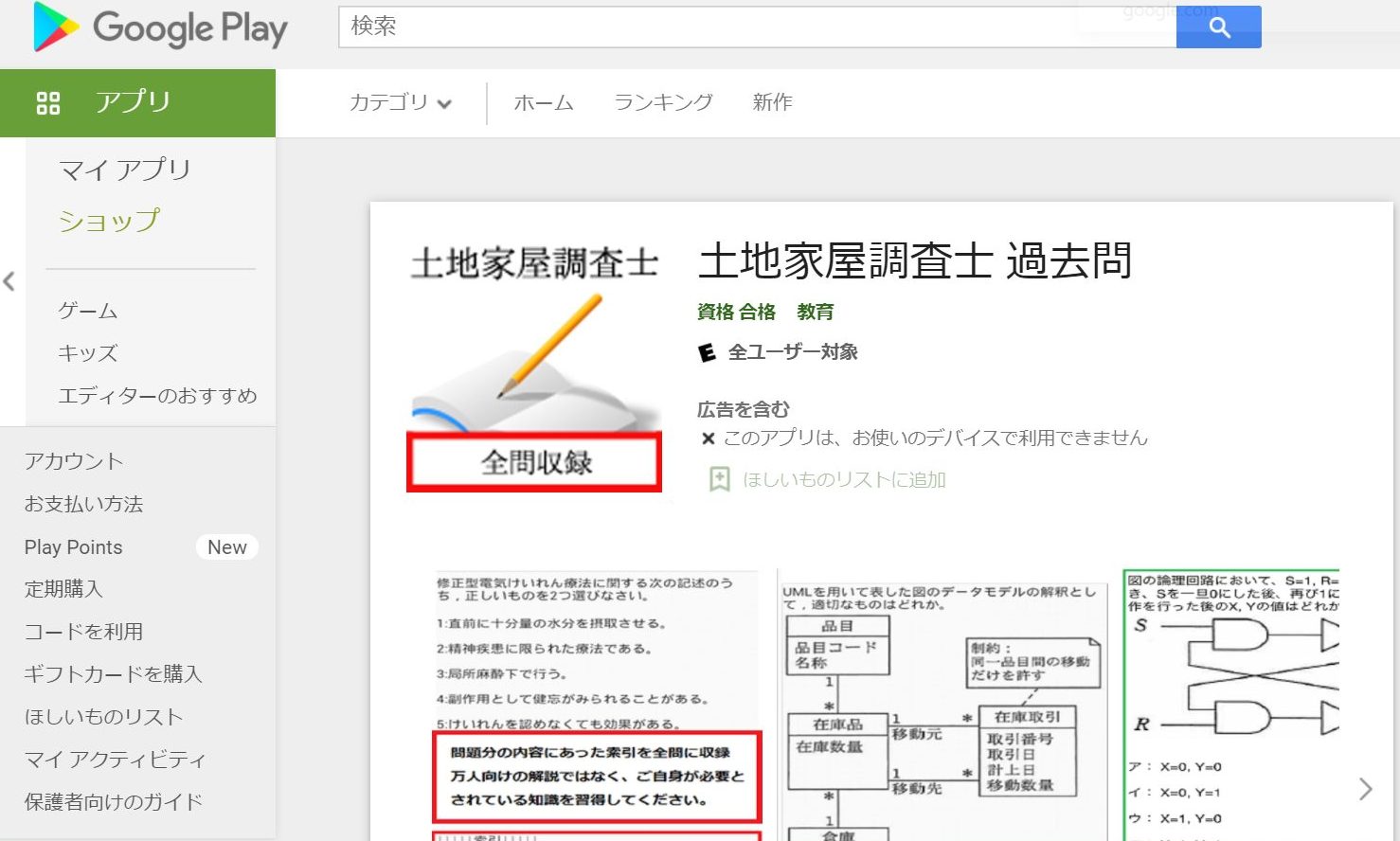This screenshot has height=841, width=1400.
Task: Click the blue search magnifier button
Action: (1218, 27)
